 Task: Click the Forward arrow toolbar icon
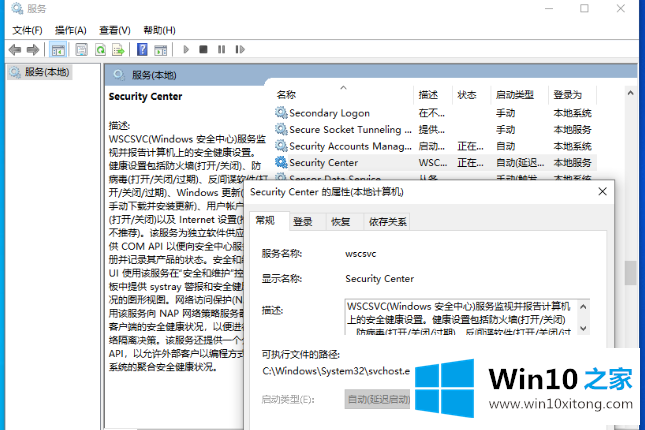tap(33, 50)
